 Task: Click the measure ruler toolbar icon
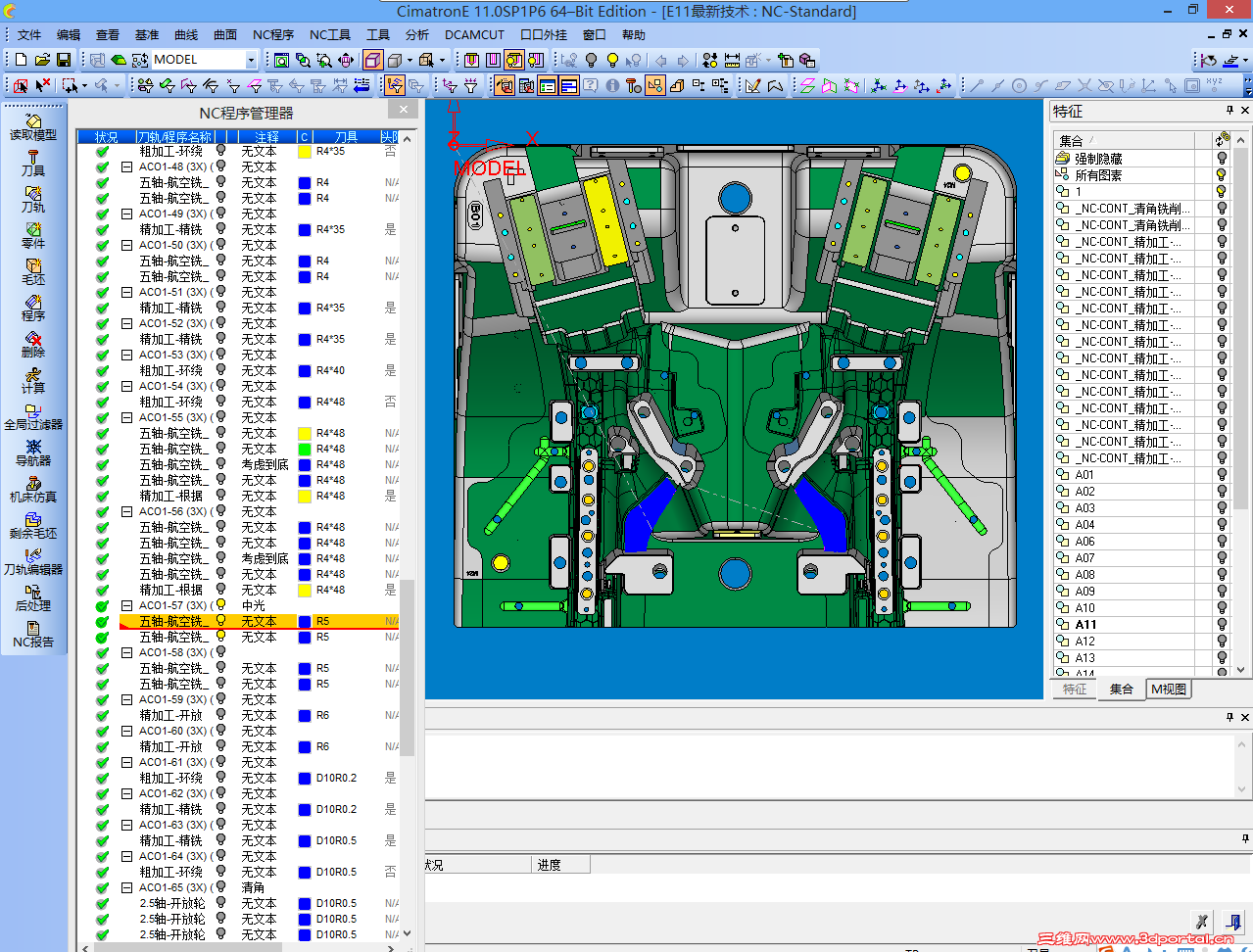click(732, 60)
